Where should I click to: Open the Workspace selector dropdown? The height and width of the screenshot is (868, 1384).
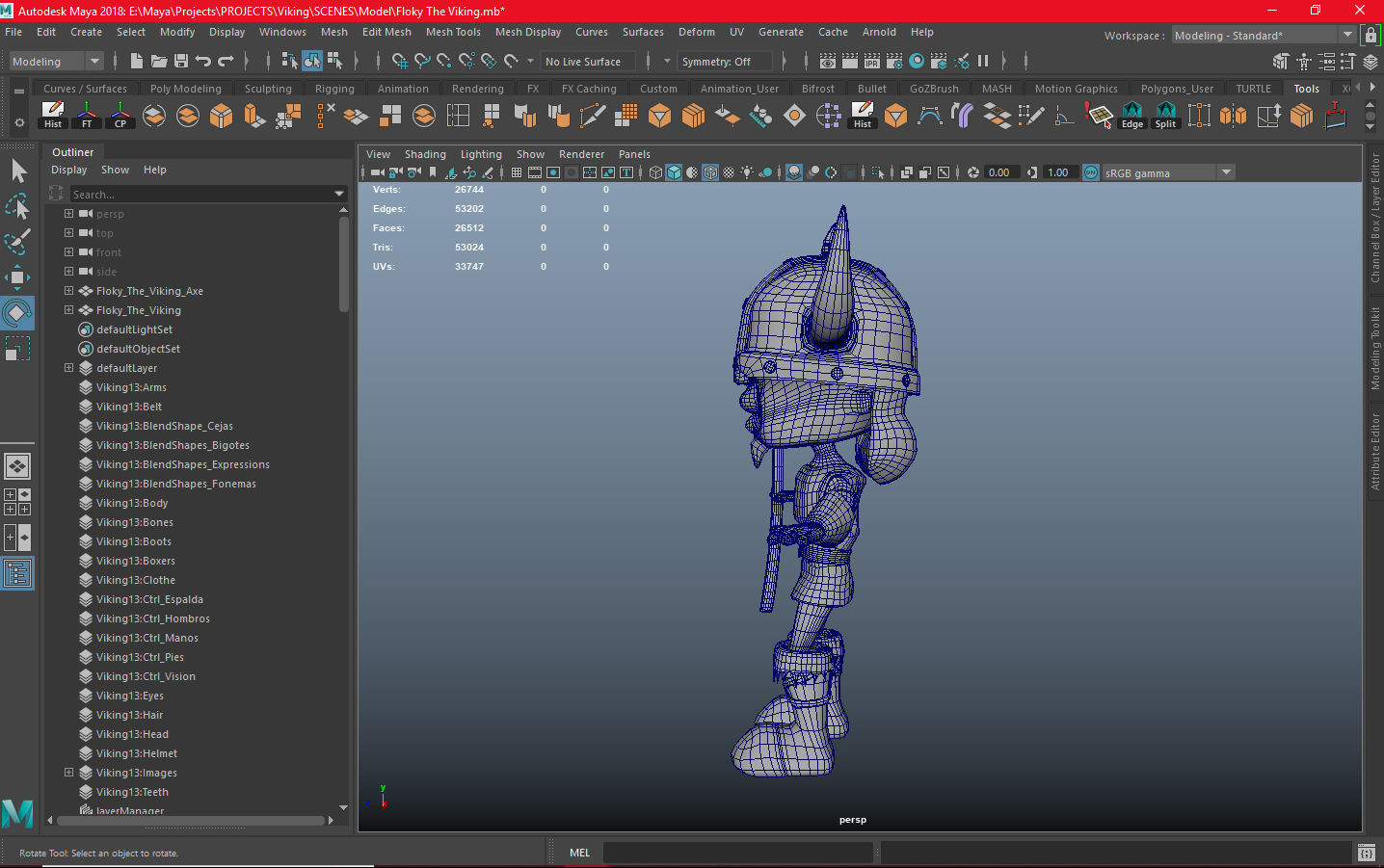[1264, 36]
